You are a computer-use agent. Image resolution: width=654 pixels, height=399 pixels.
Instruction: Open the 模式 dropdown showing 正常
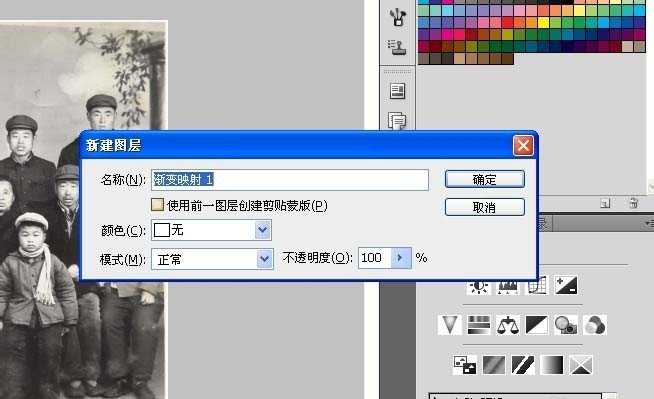(x=212, y=259)
